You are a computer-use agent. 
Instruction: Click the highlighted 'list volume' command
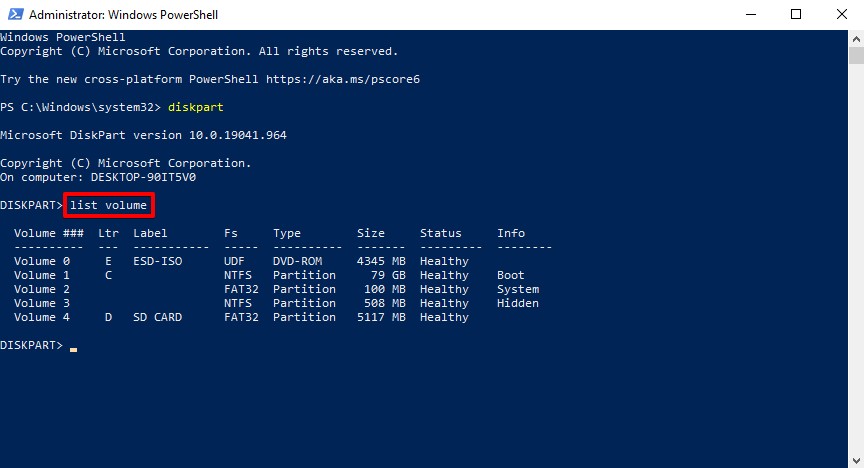tap(109, 205)
